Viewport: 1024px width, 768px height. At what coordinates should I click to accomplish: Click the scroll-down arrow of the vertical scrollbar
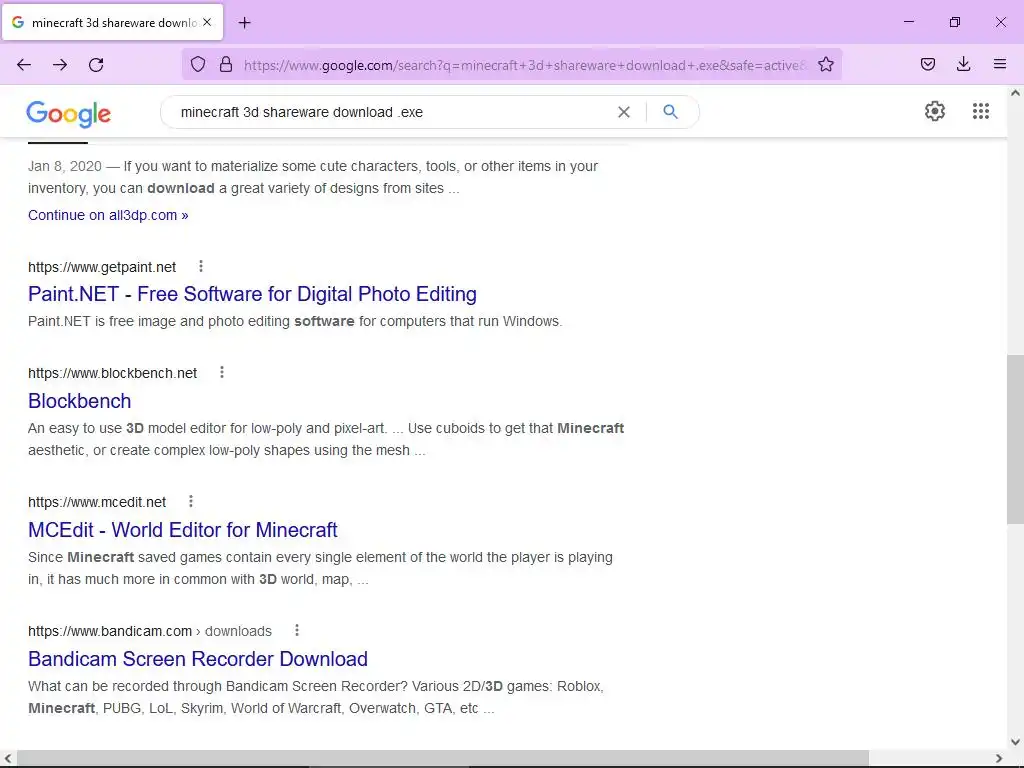tap(1015, 742)
